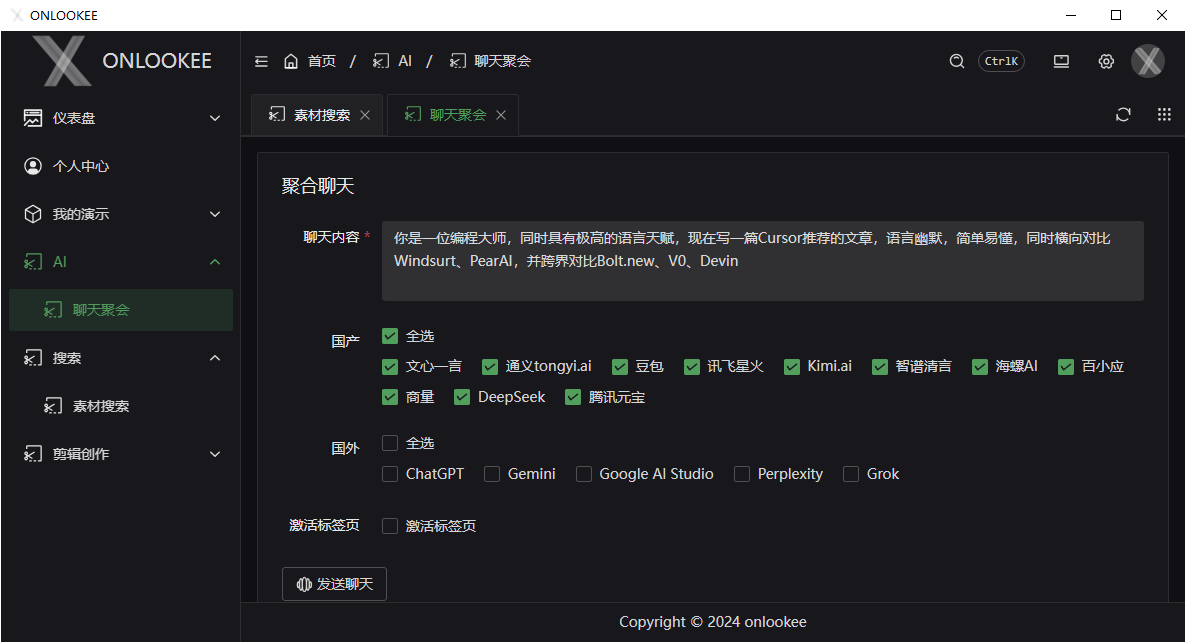Uncheck 海螺AI

tap(980, 367)
